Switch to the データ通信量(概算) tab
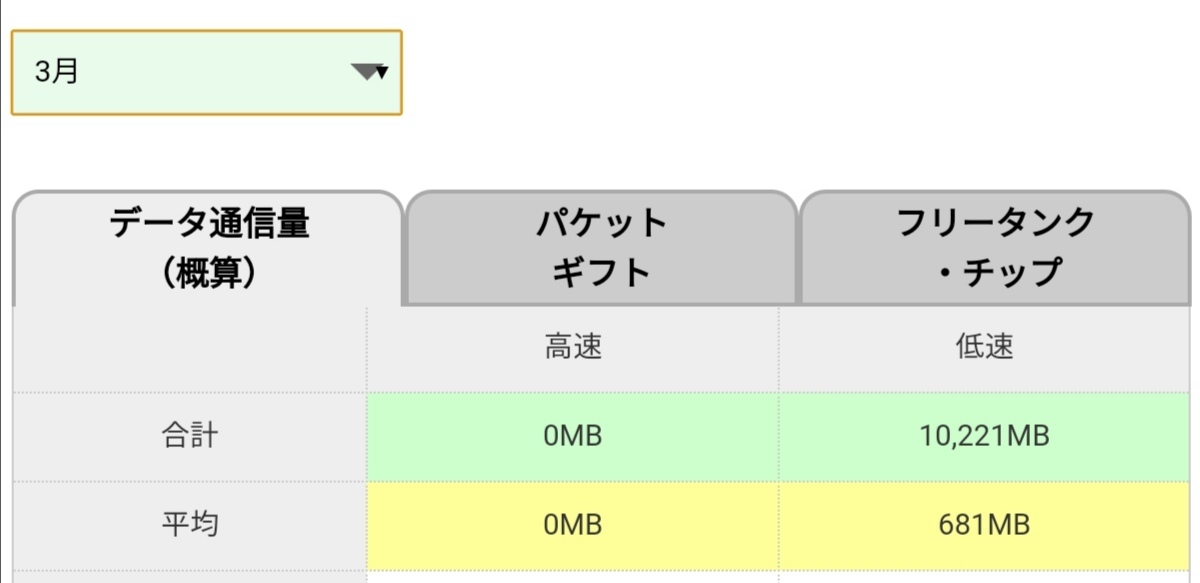Image resolution: width=1200 pixels, height=583 pixels. (208, 247)
